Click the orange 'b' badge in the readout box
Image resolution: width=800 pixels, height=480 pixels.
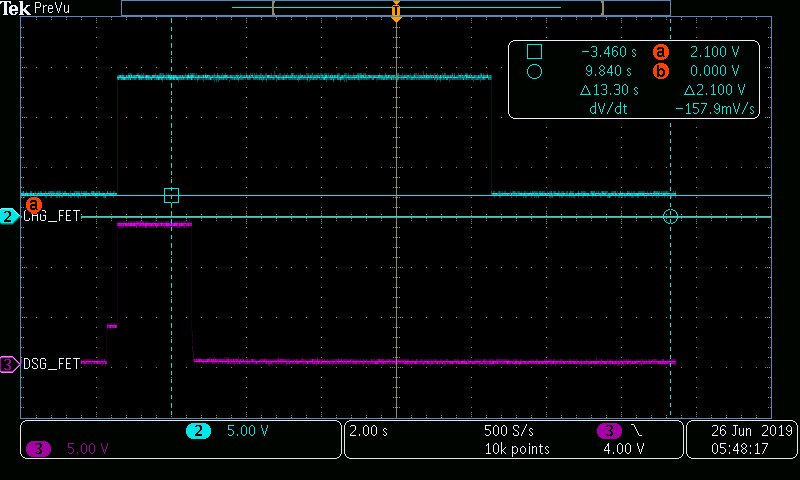coord(660,71)
